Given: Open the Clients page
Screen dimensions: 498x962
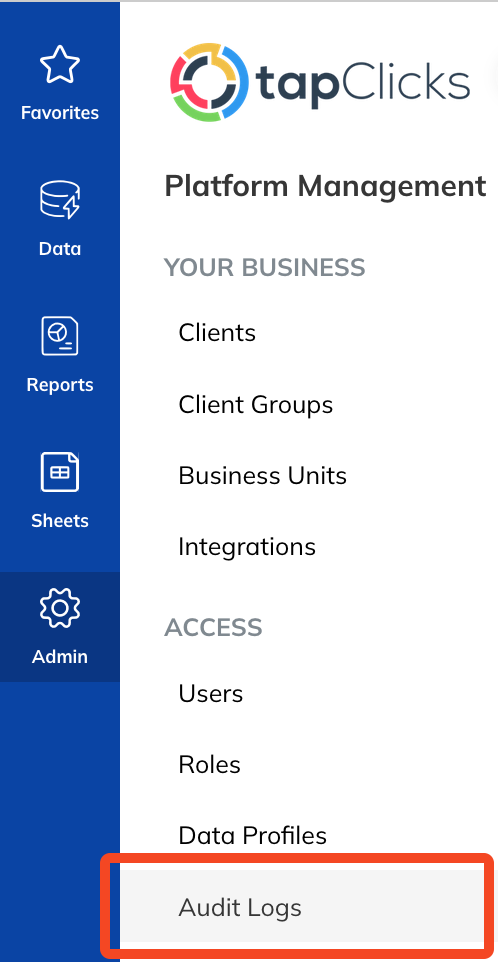Looking at the screenshot, I should click(217, 333).
